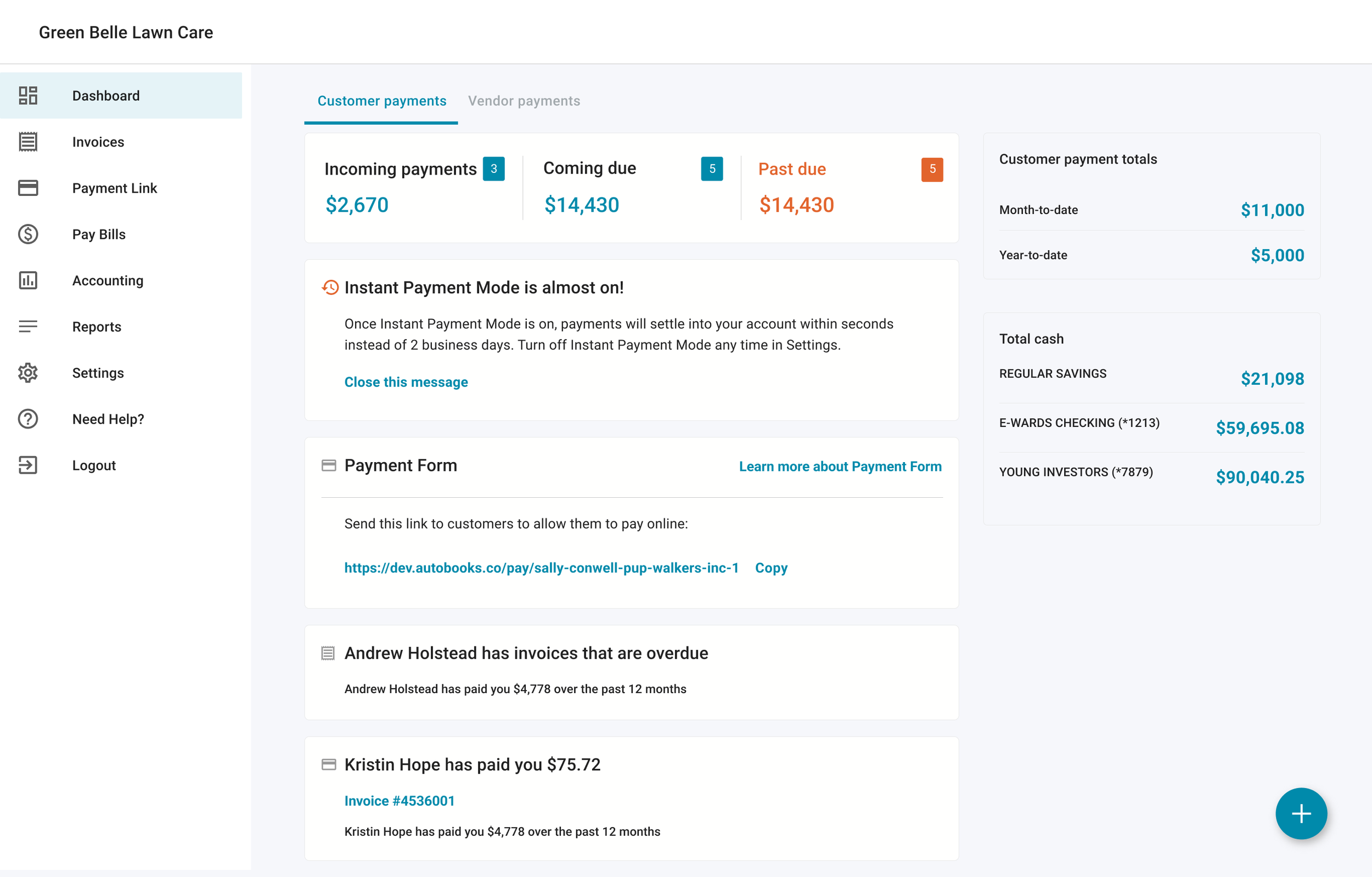Image resolution: width=1372 pixels, height=877 pixels.
Task: Click the Dashboard grid icon in sidebar
Action: (x=28, y=95)
